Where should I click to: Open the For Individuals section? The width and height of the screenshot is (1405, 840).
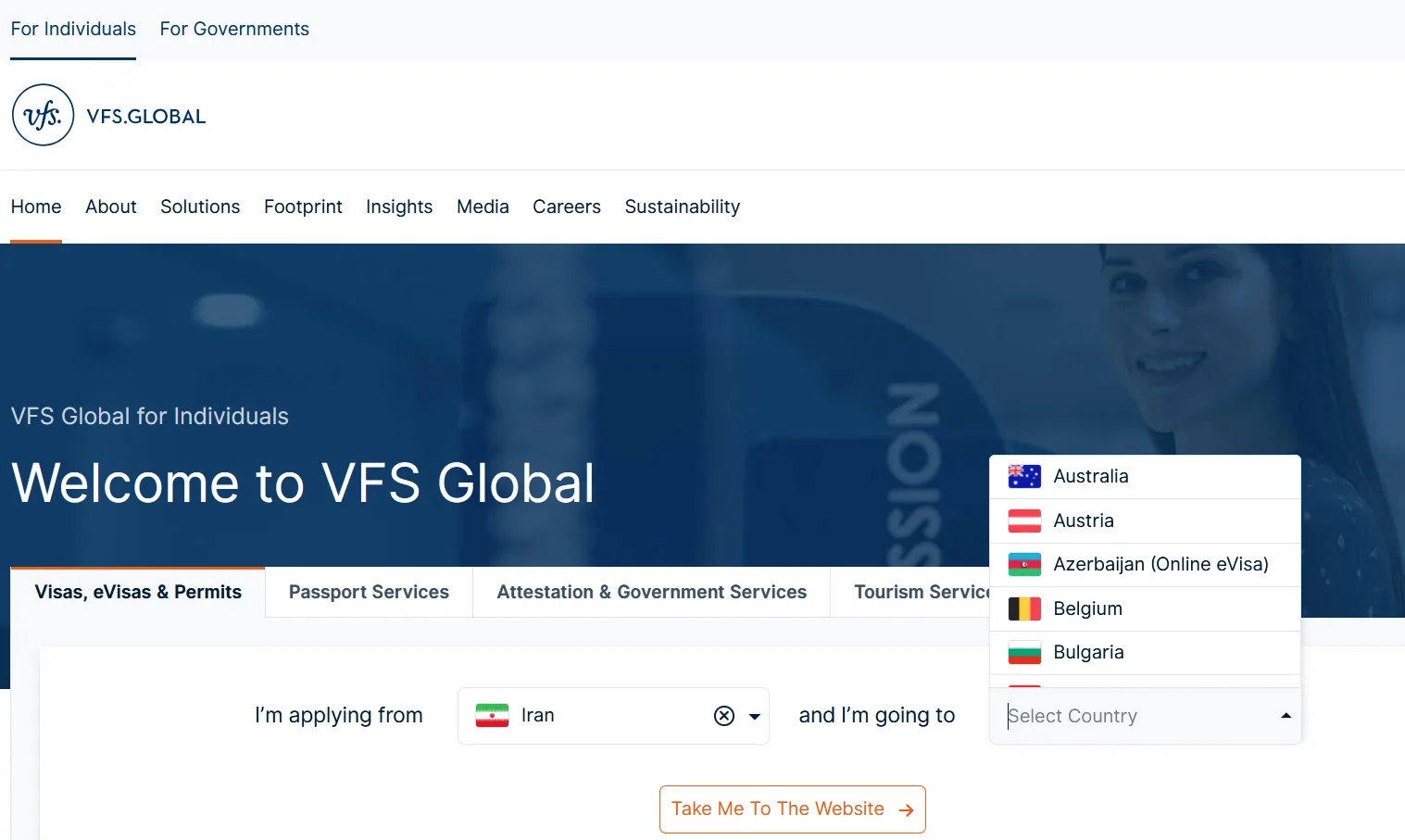[73, 29]
